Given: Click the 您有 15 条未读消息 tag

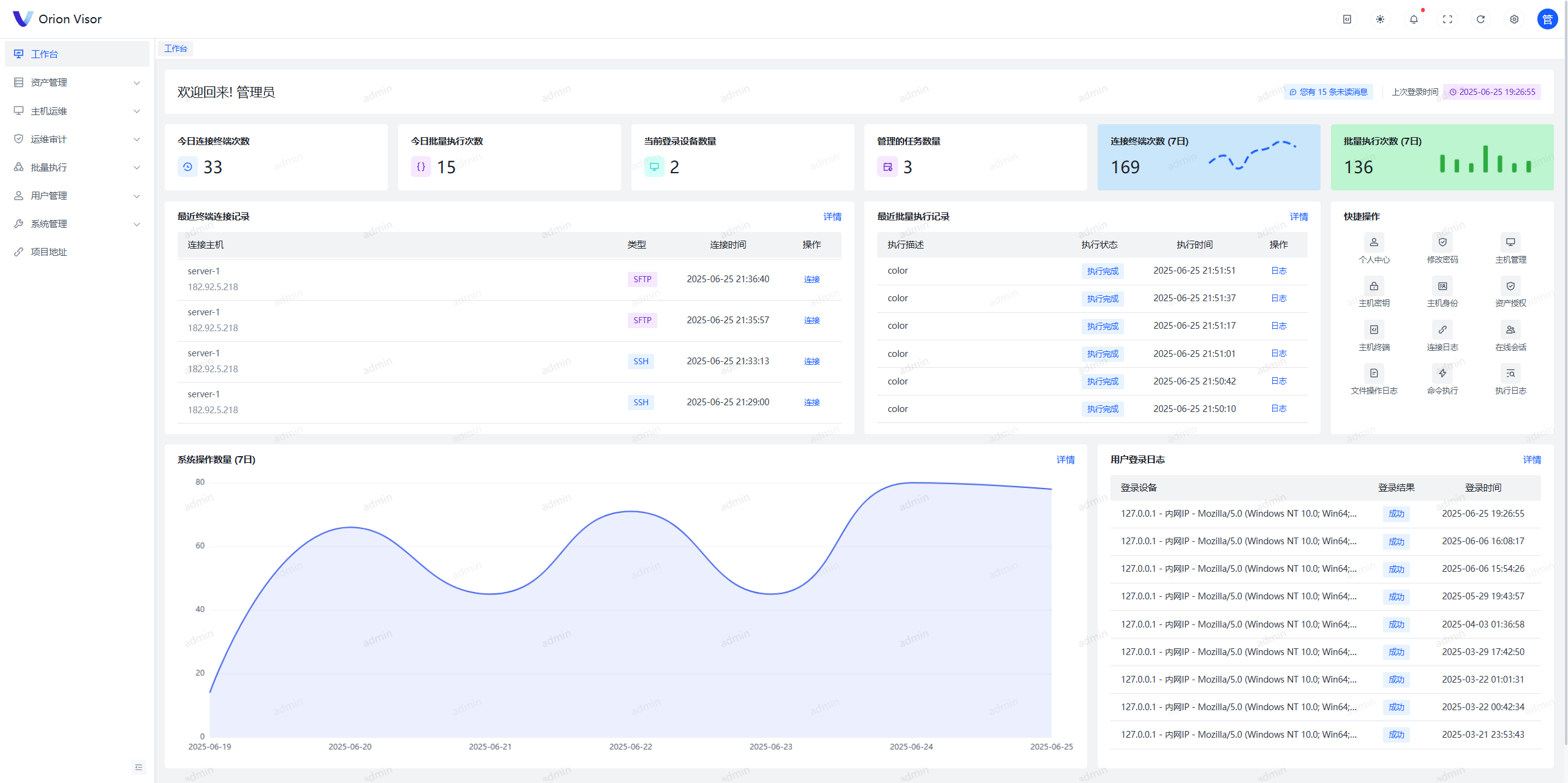Looking at the screenshot, I should (1328, 92).
